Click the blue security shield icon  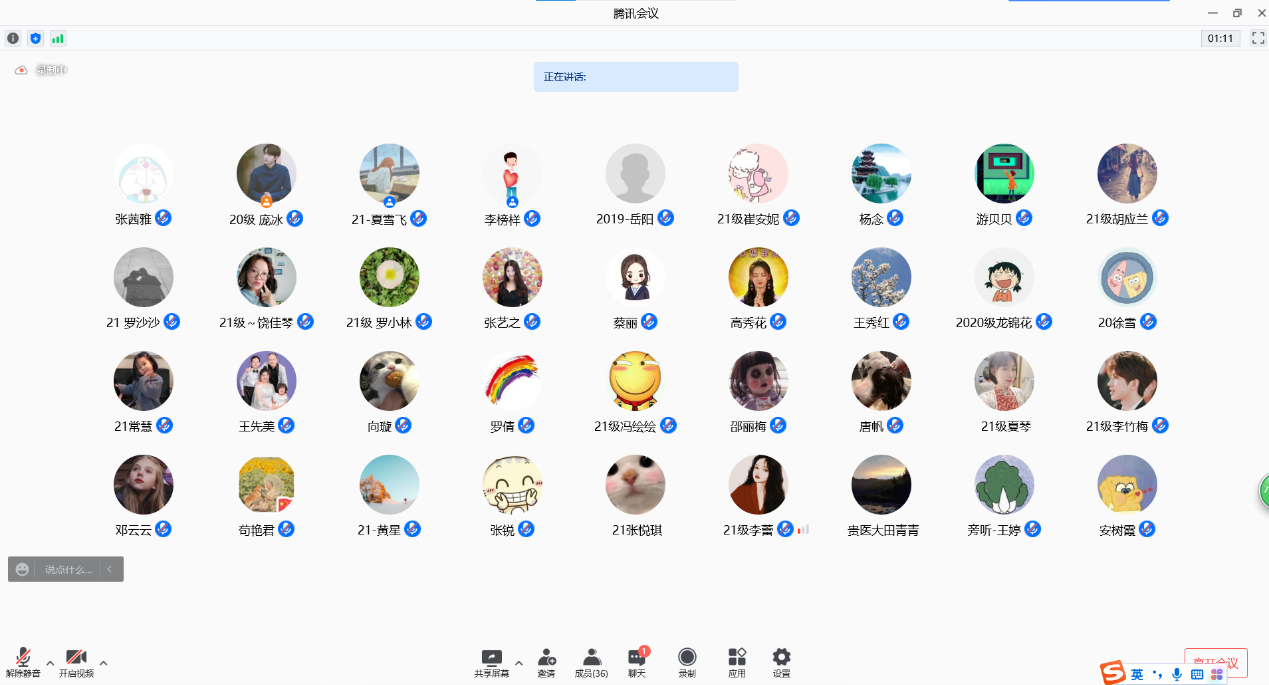point(36,38)
